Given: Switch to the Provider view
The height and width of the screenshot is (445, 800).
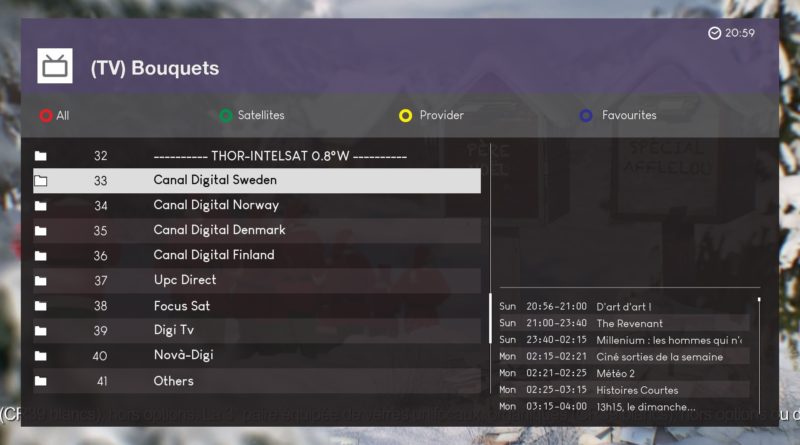Looking at the screenshot, I should click(x=441, y=115).
